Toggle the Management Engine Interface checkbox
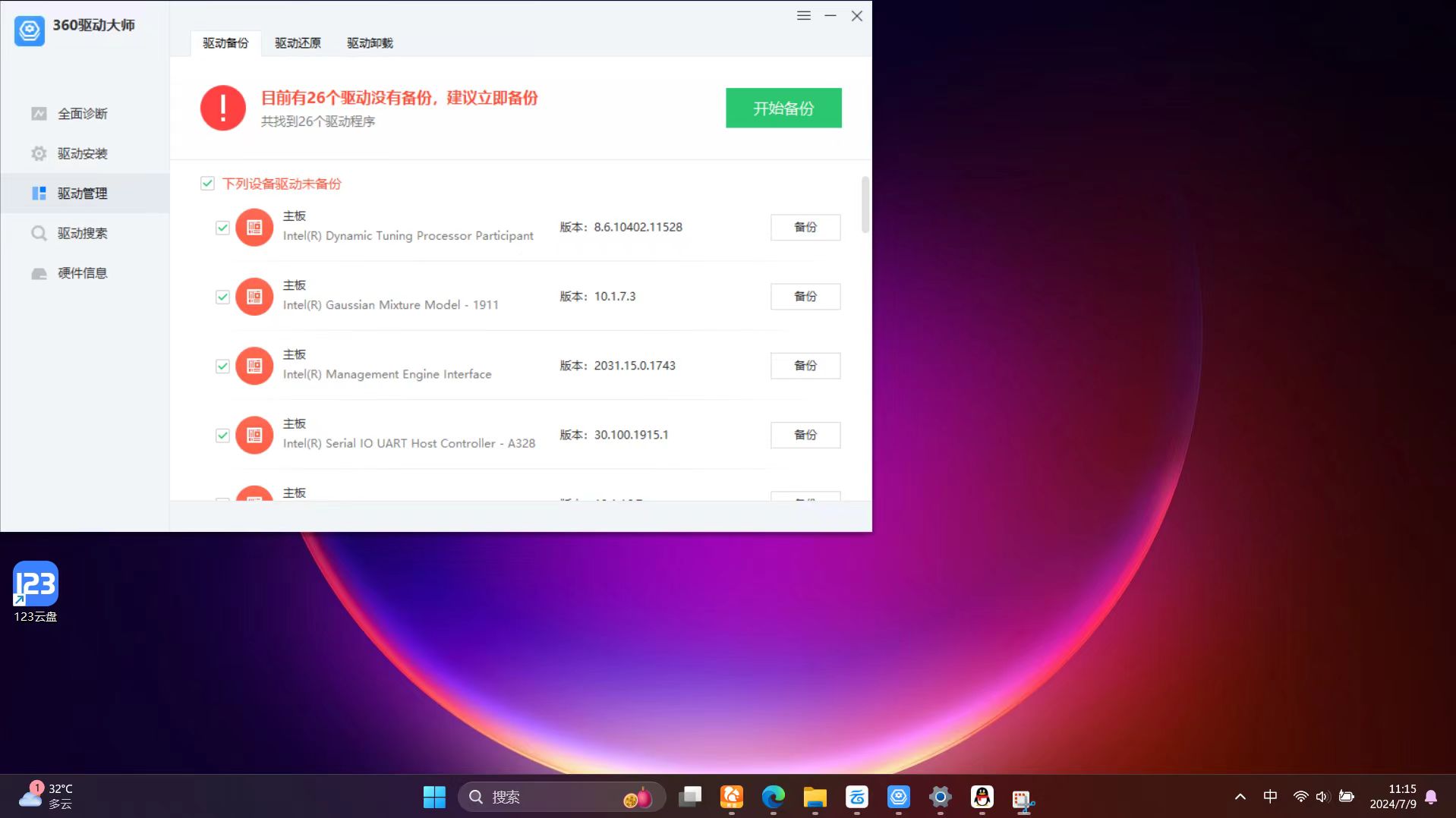 (222, 366)
